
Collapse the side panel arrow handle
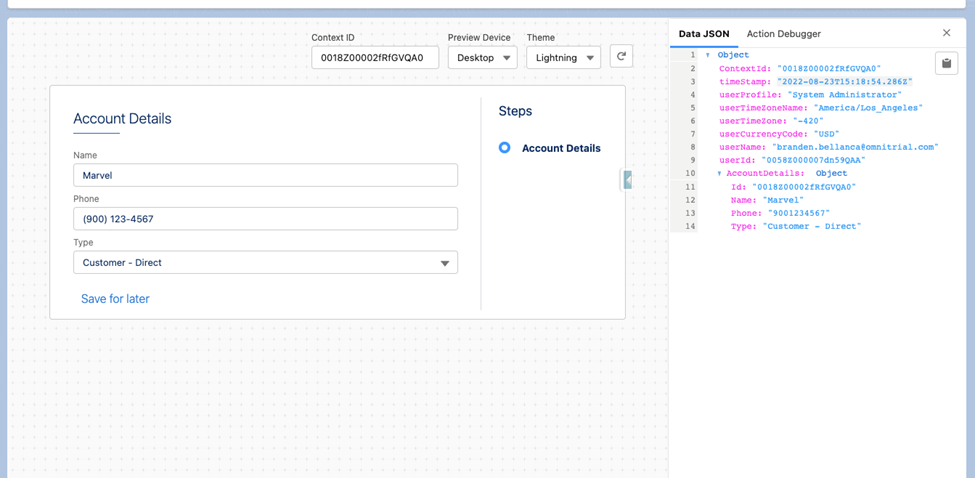(627, 180)
